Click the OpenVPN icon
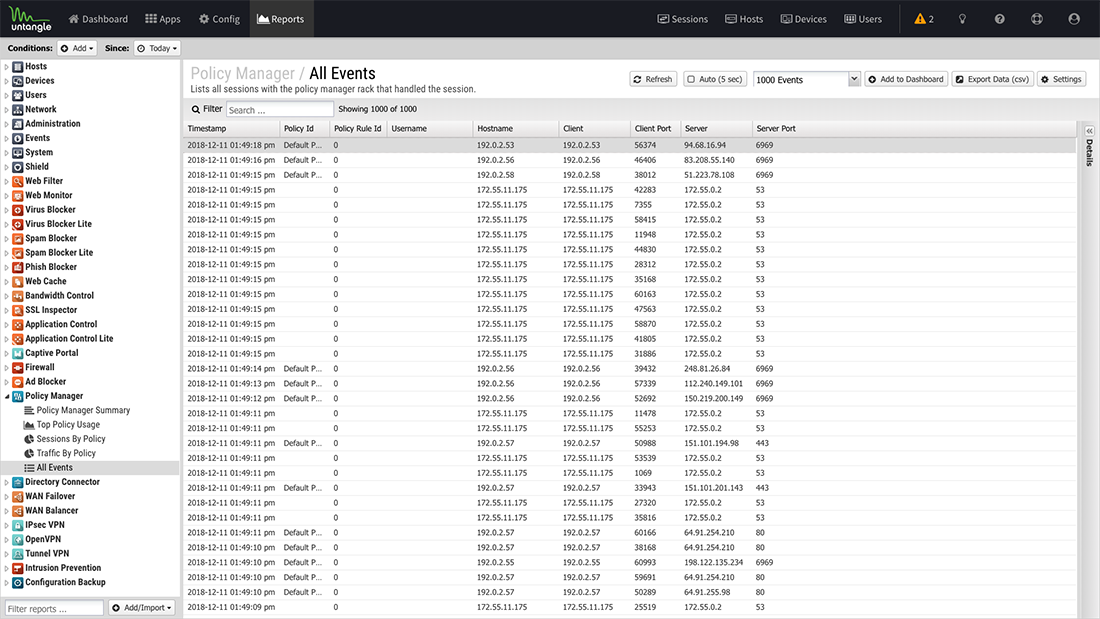 pos(18,540)
